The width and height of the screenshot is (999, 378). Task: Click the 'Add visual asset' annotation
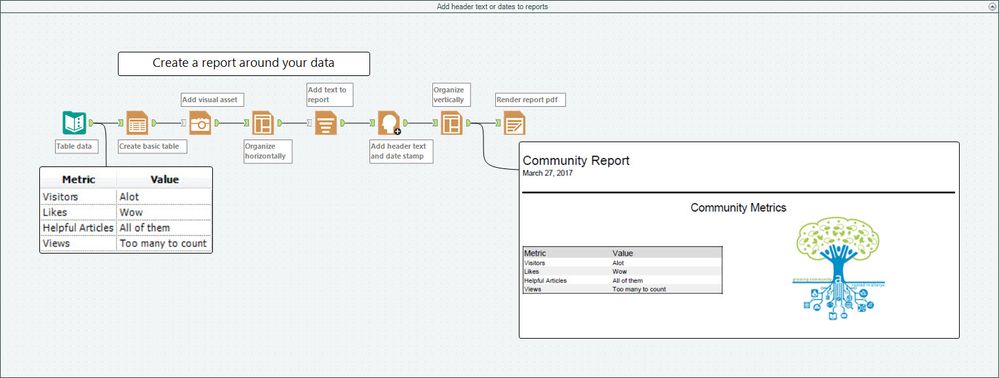coord(212,99)
